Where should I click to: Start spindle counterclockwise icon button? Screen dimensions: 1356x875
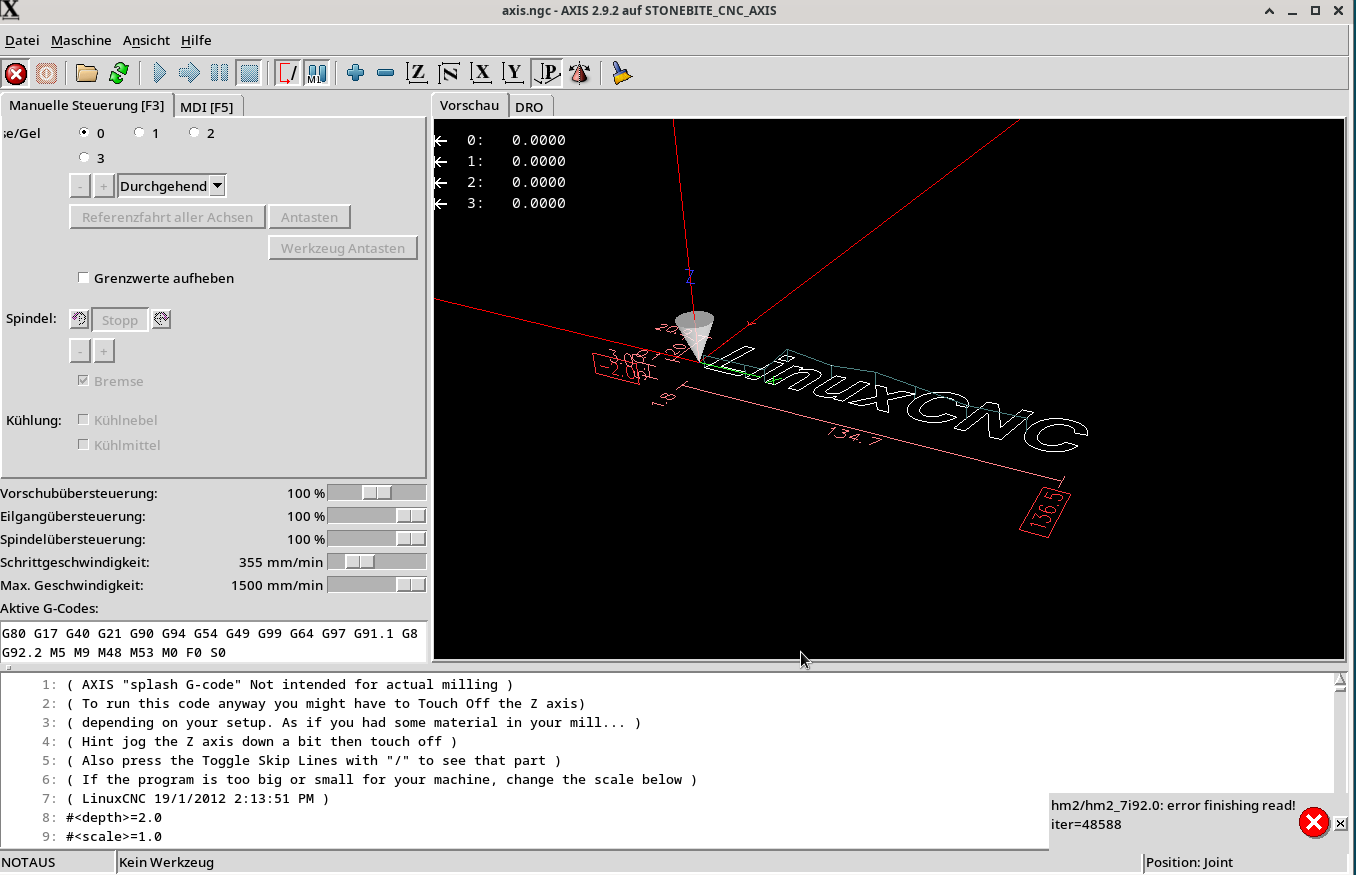[79, 319]
